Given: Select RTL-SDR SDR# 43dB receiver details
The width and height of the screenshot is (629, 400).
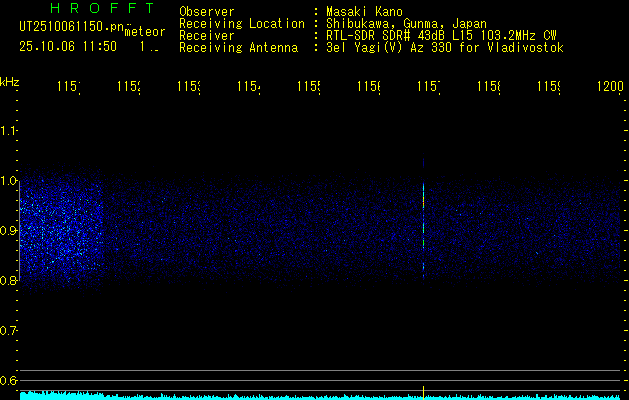Looking at the screenshot, I should (x=441, y=36).
